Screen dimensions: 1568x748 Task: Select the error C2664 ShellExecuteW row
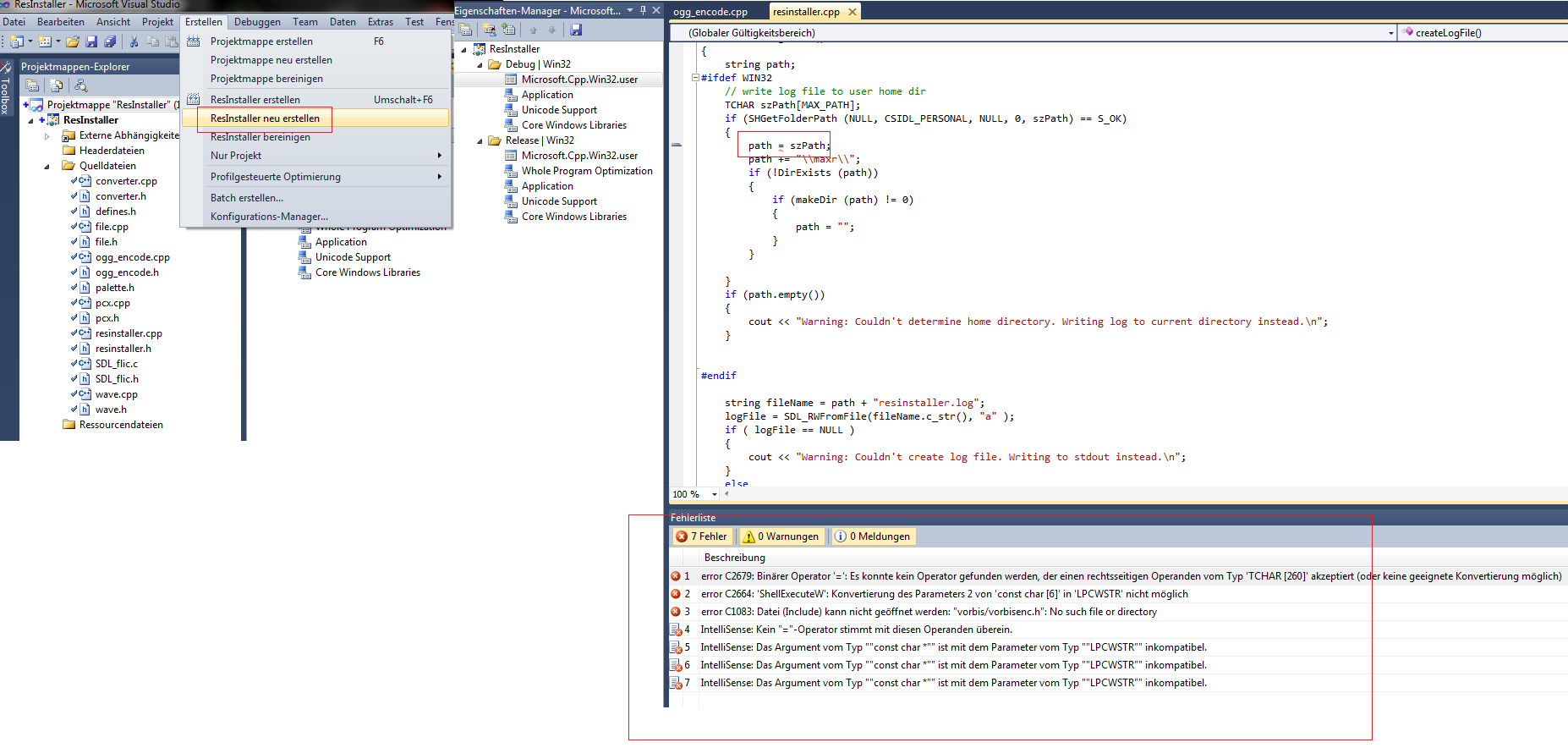pos(1117,594)
